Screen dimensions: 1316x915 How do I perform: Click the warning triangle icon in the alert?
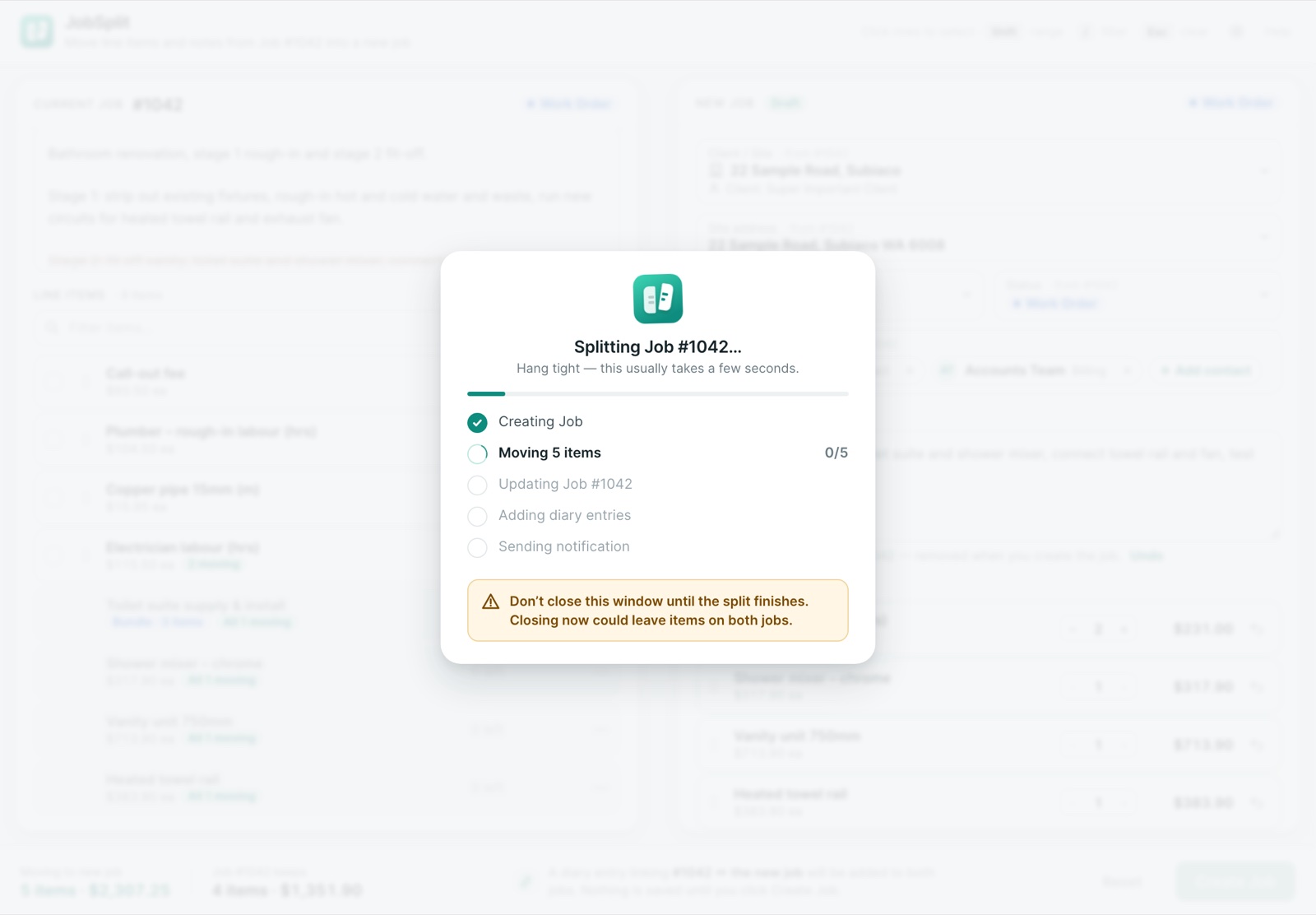[x=491, y=601]
